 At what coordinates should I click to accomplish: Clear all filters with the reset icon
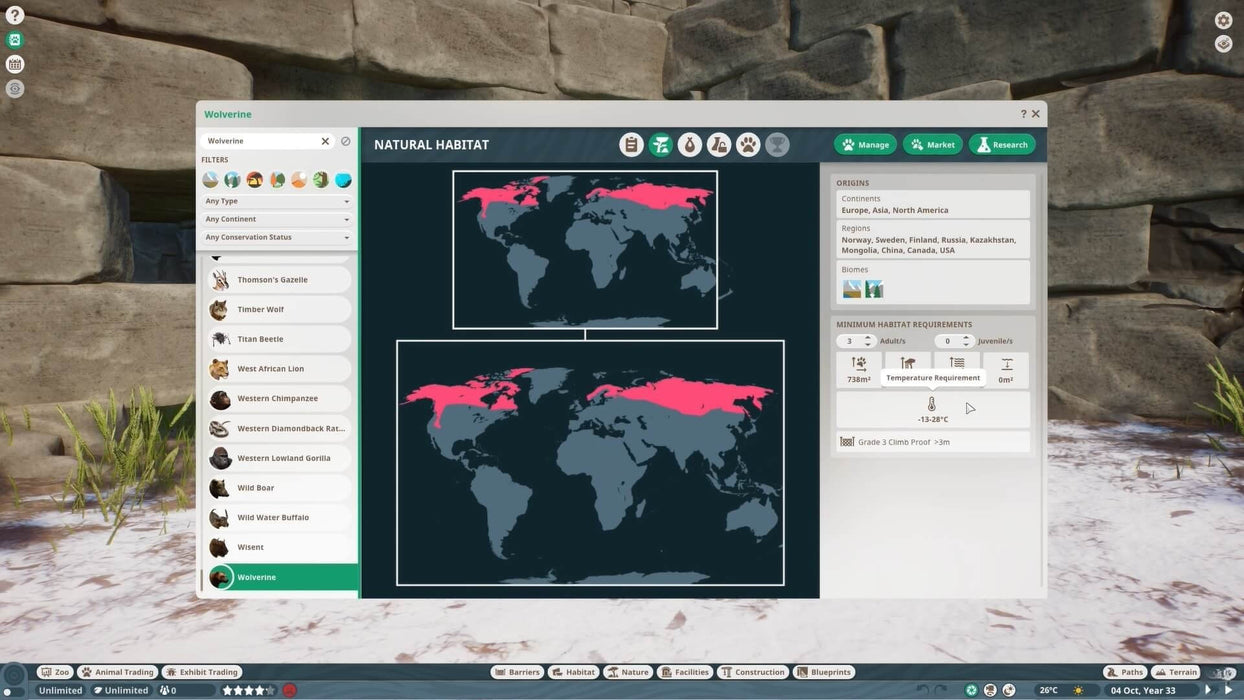click(x=346, y=141)
